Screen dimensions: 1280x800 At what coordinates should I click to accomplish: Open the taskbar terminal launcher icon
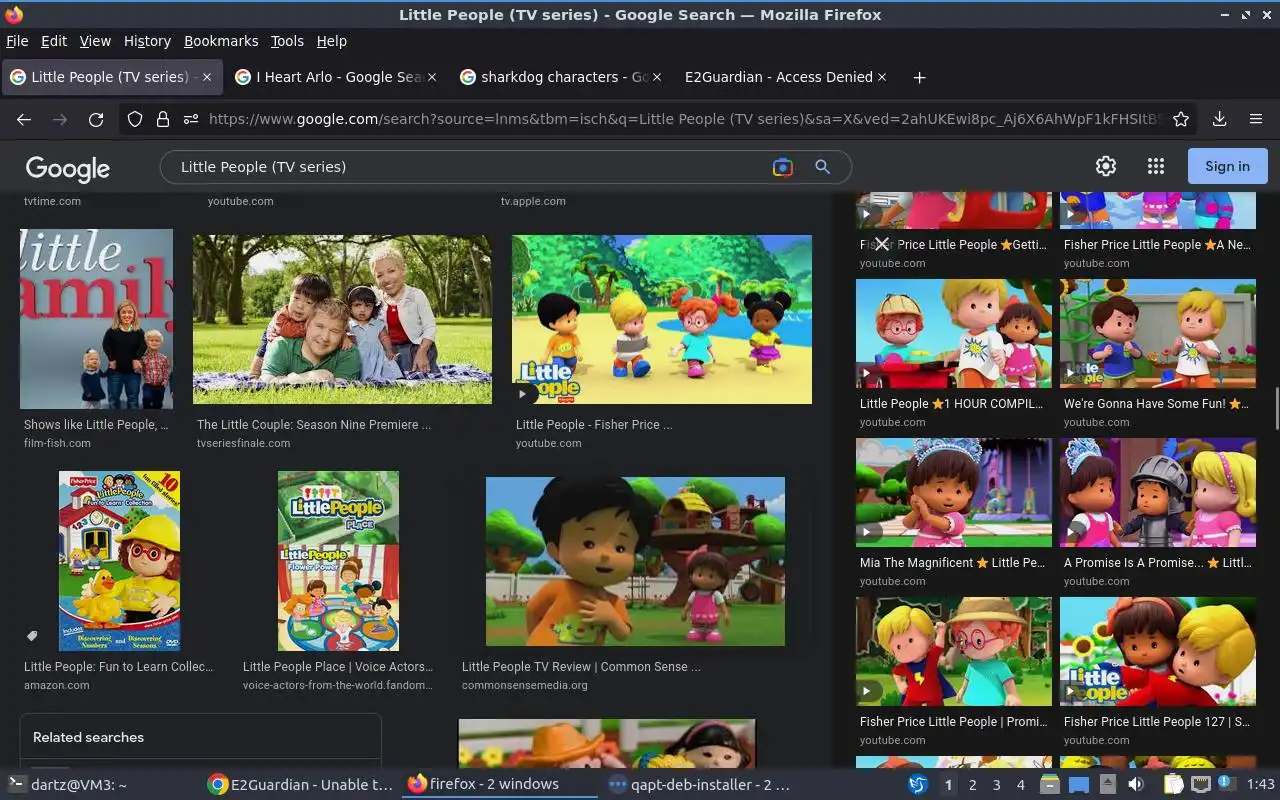coord(16,785)
